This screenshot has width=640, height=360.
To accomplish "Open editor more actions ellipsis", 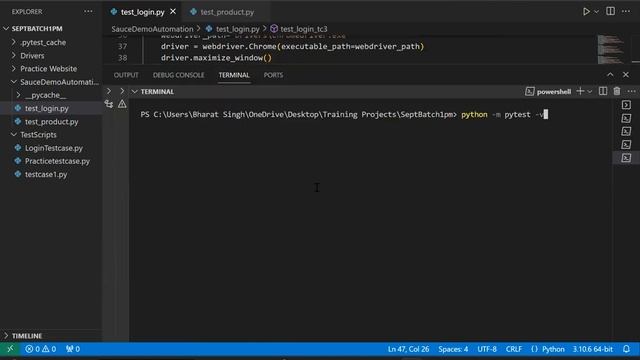I will [x=626, y=11].
